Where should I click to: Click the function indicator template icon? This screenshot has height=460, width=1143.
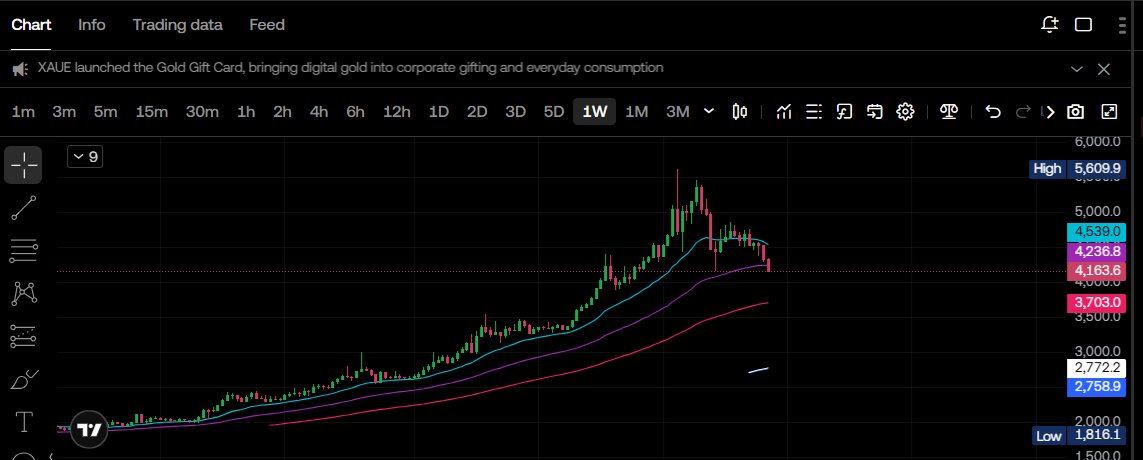[844, 112]
